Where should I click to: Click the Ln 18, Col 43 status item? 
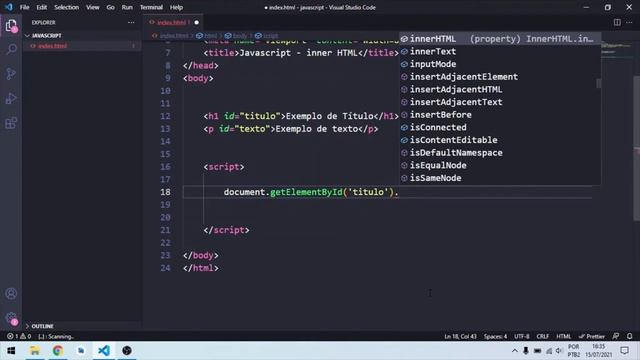(x=460, y=336)
